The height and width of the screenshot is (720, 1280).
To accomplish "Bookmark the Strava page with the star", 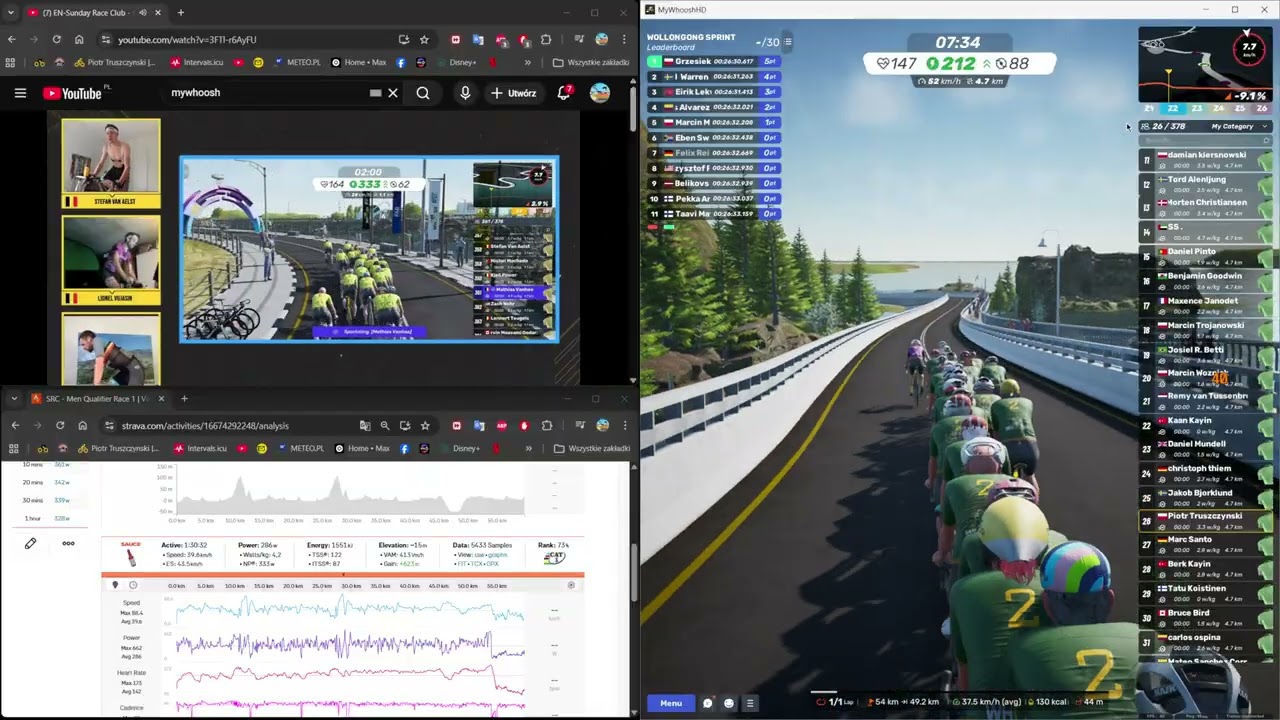I will coord(425,426).
